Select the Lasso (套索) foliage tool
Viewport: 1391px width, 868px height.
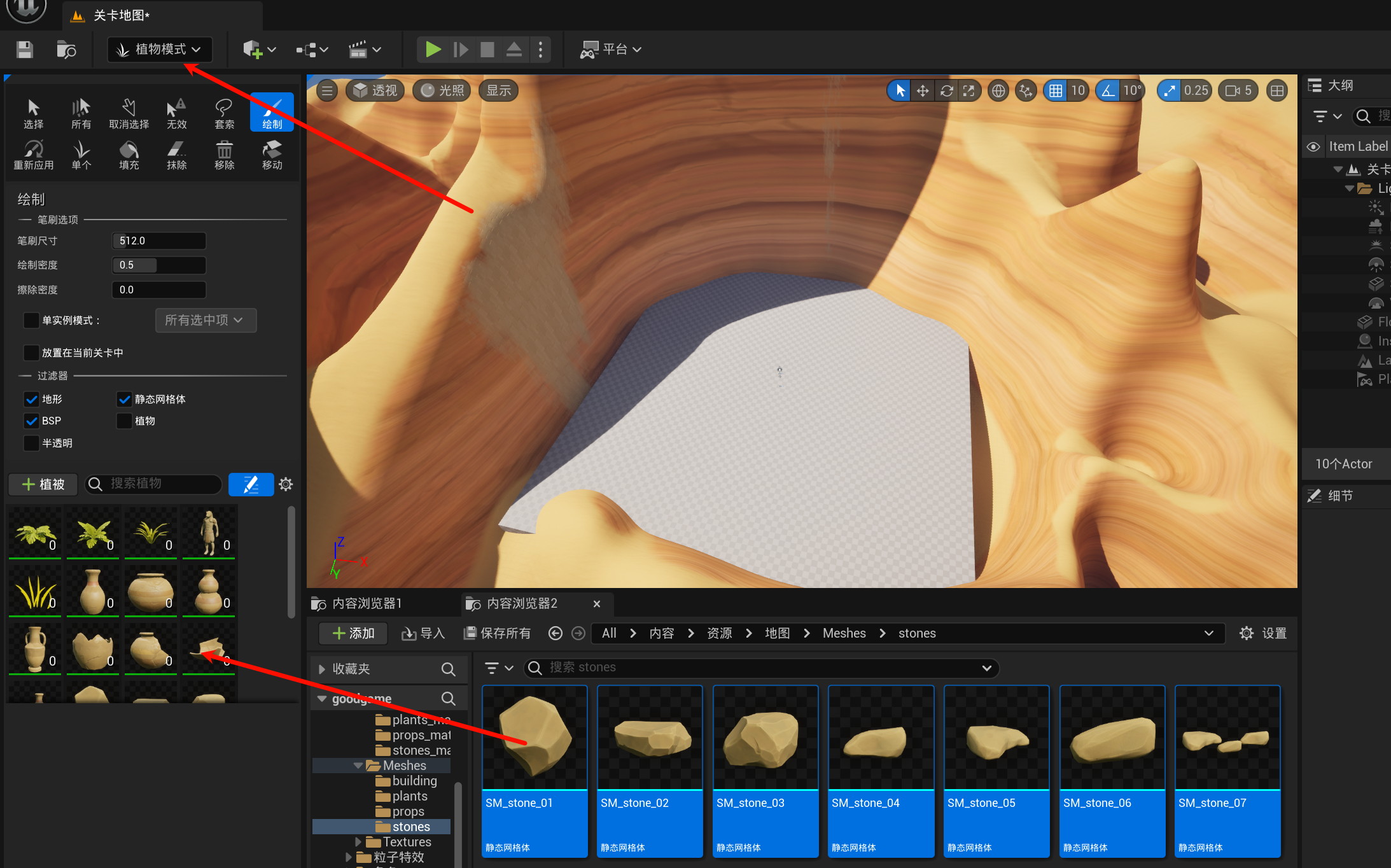tap(224, 113)
